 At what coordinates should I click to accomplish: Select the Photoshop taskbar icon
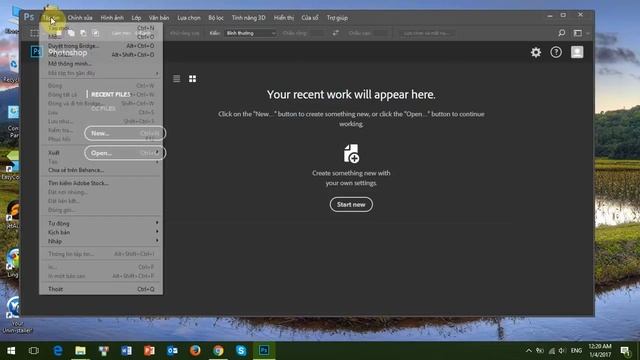click(264, 351)
